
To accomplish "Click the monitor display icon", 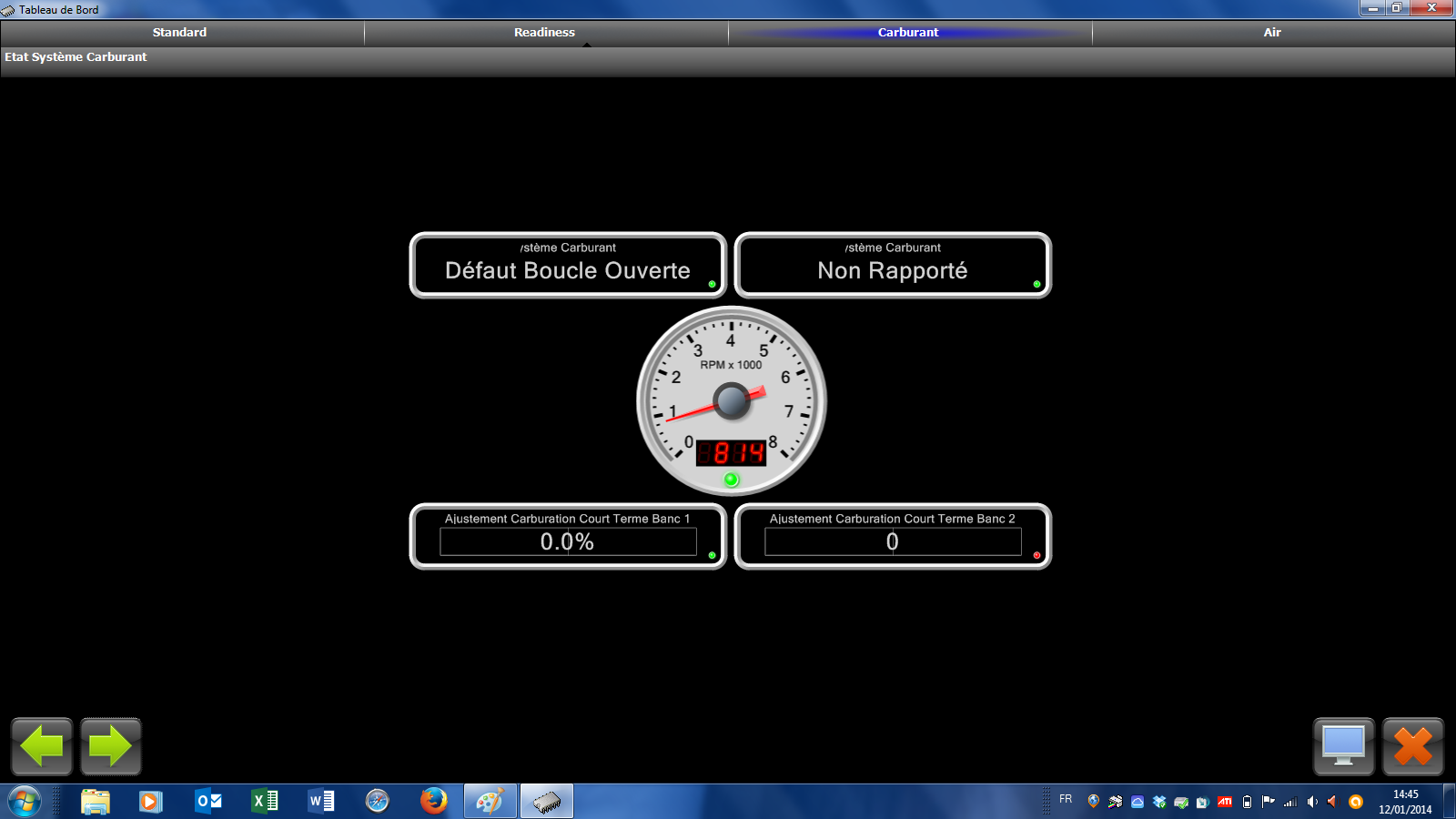I will [x=1343, y=746].
